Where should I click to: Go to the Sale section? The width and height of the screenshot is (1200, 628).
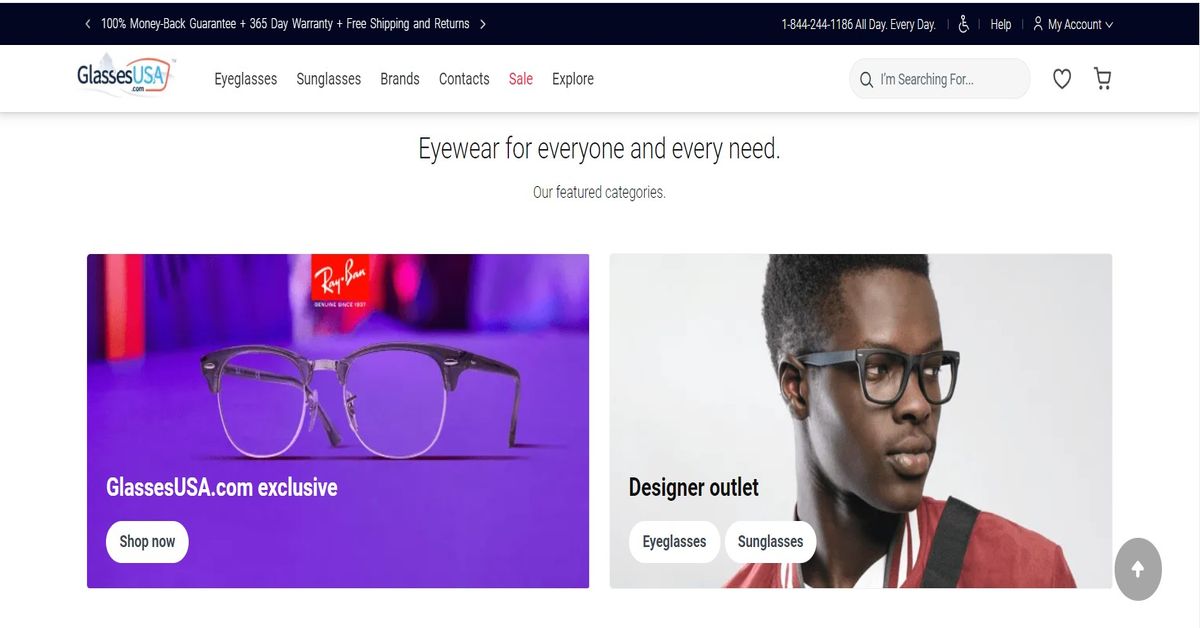point(521,79)
